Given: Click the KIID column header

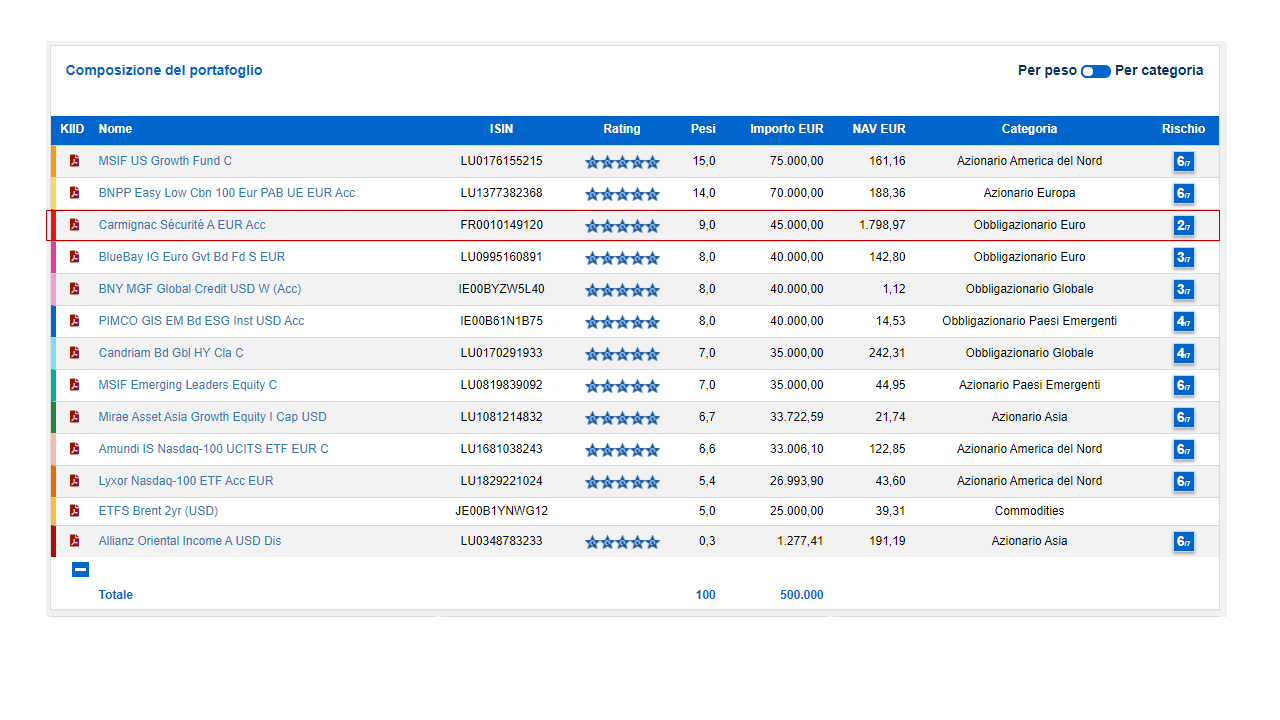Looking at the screenshot, I should [72, 129].
